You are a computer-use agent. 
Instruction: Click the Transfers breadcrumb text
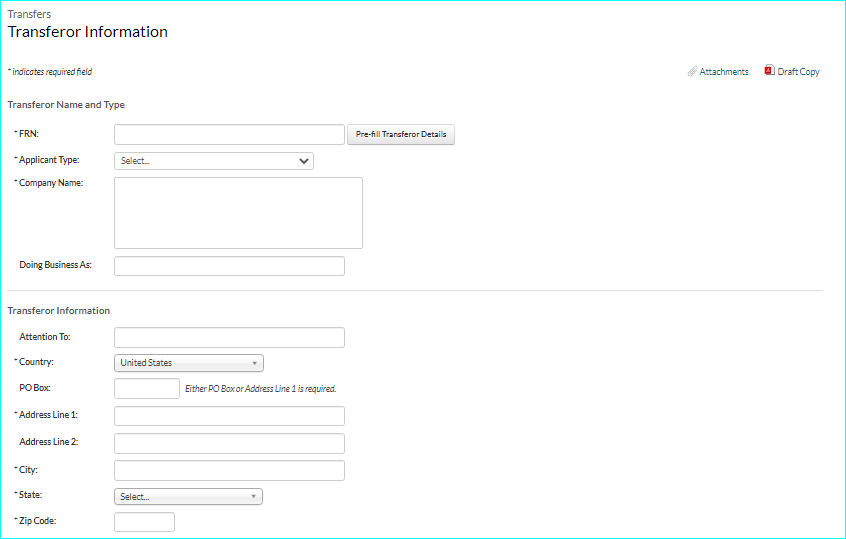(x=29, y=14)
